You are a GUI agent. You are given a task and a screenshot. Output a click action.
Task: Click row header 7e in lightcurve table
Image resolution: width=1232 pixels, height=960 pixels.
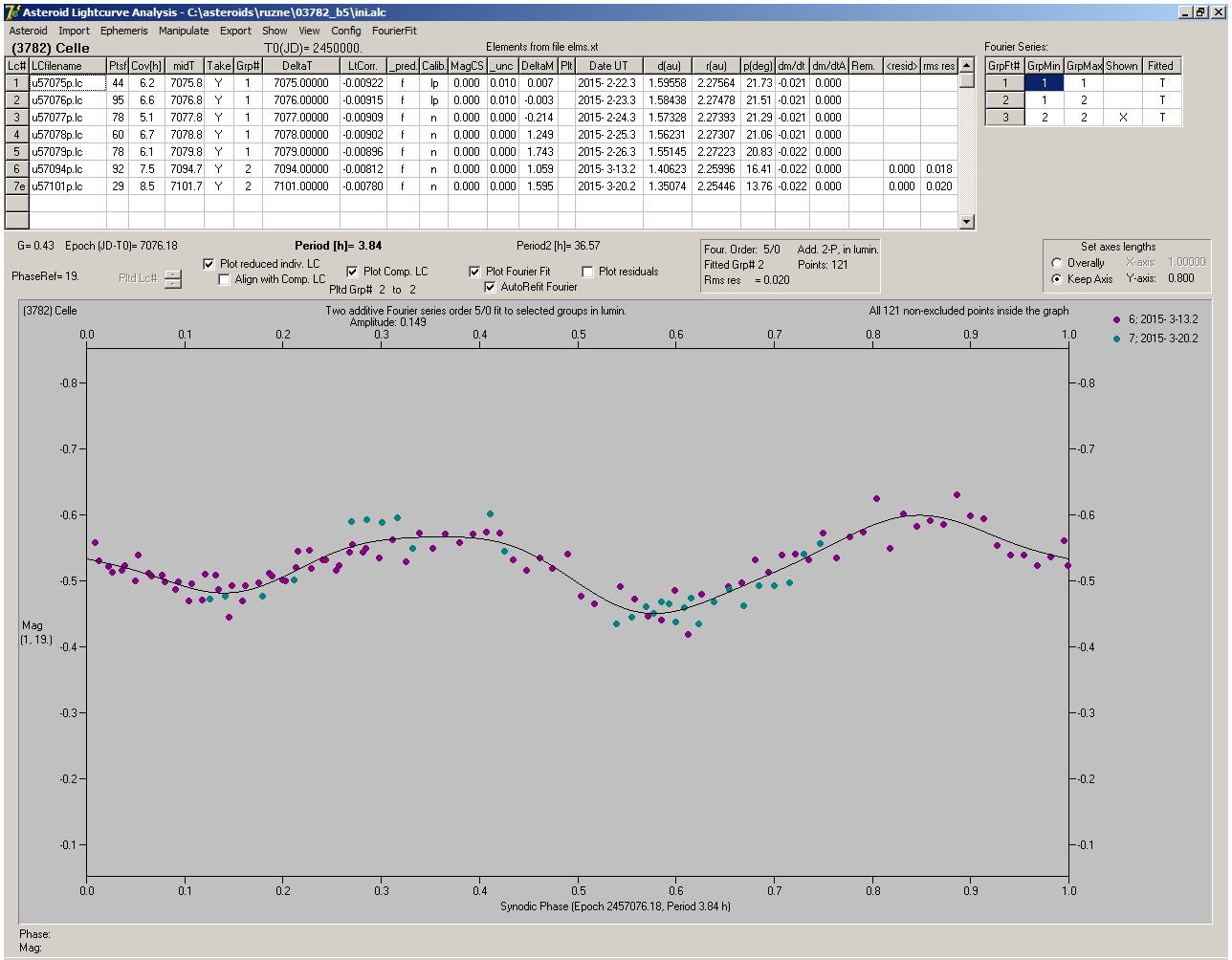(x=16, y=186)
